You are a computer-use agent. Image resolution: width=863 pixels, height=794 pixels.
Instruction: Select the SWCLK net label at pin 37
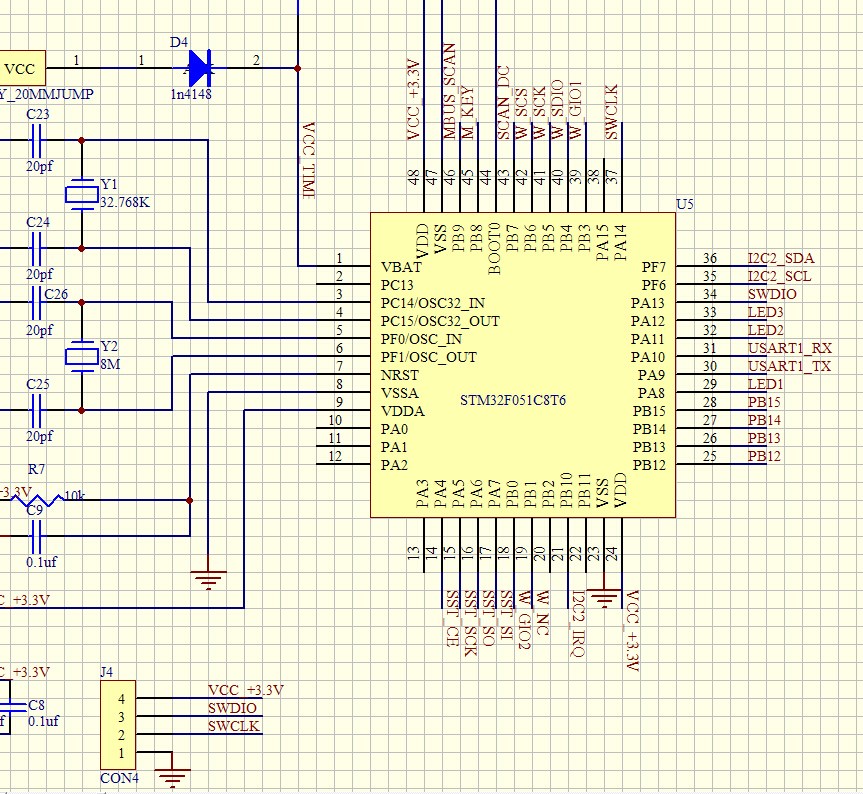point(611,112)
